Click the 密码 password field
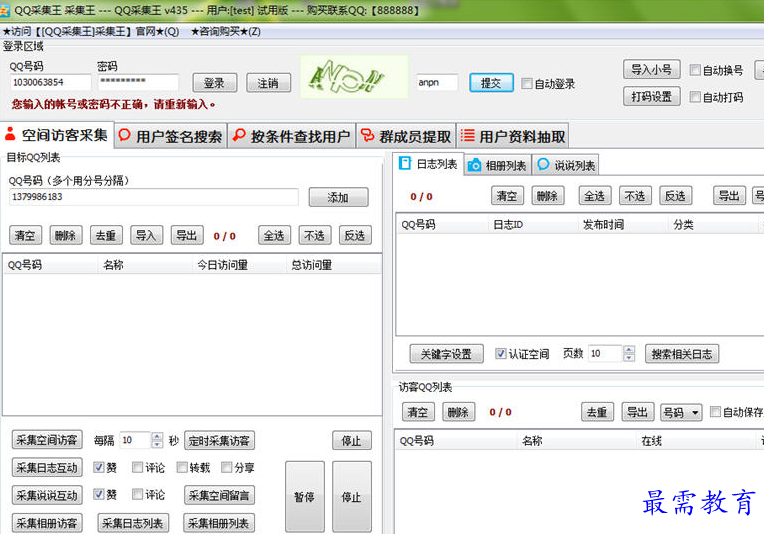This screenshot has width=764, height=534. click(x=138, y=82)
